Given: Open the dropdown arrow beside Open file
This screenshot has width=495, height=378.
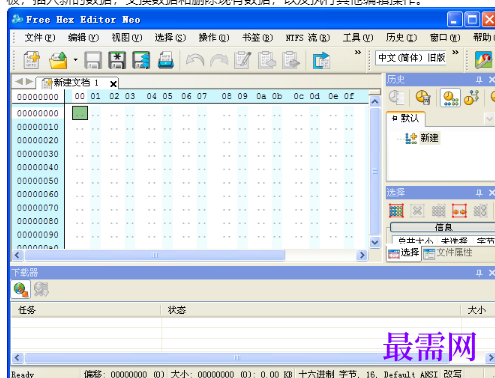Looking at the screenshot, I should click(75, 60).
